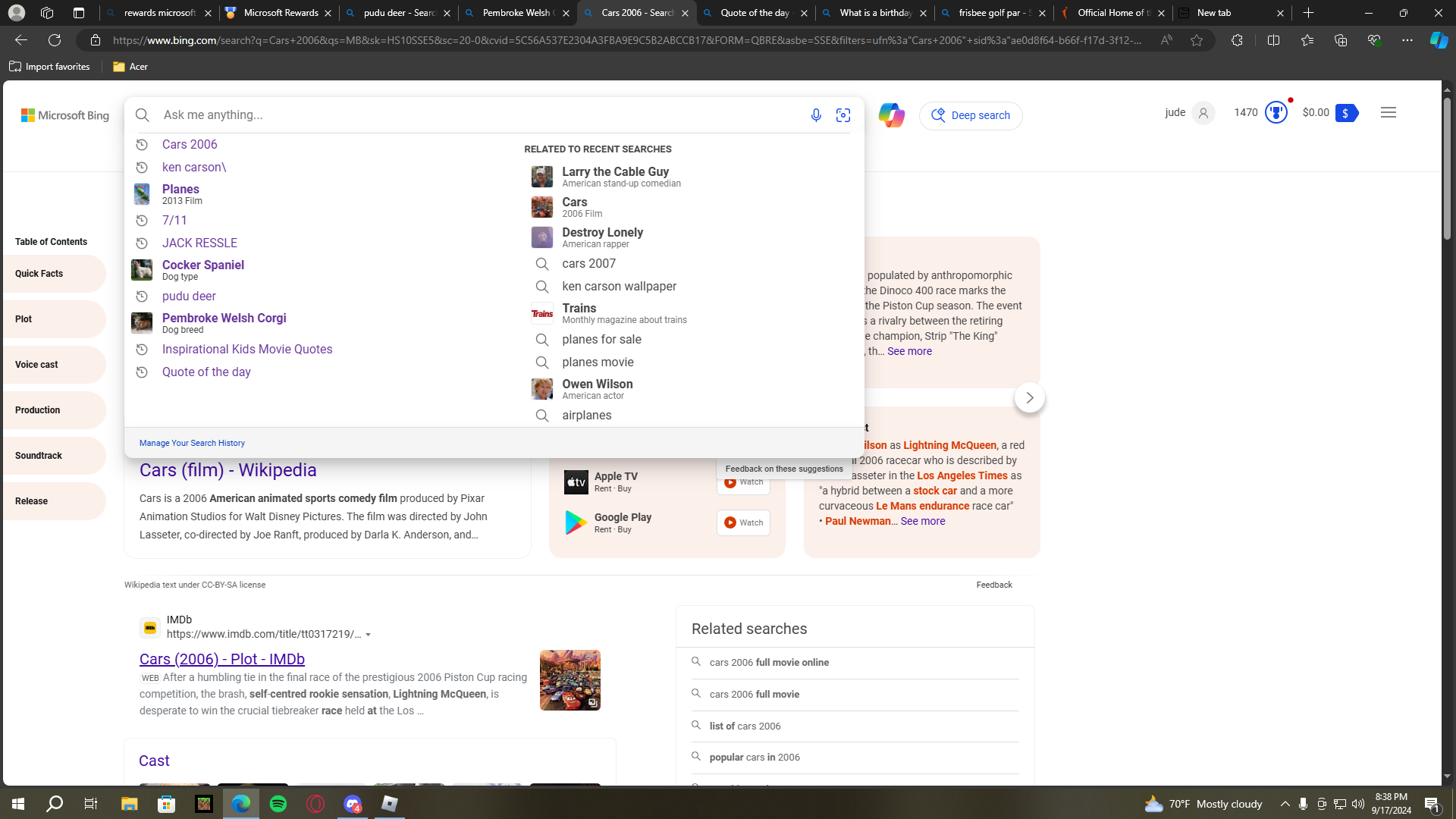Open visual search camera icon
The width and height of the screenshot is (1456, 819).
point(843,115)
